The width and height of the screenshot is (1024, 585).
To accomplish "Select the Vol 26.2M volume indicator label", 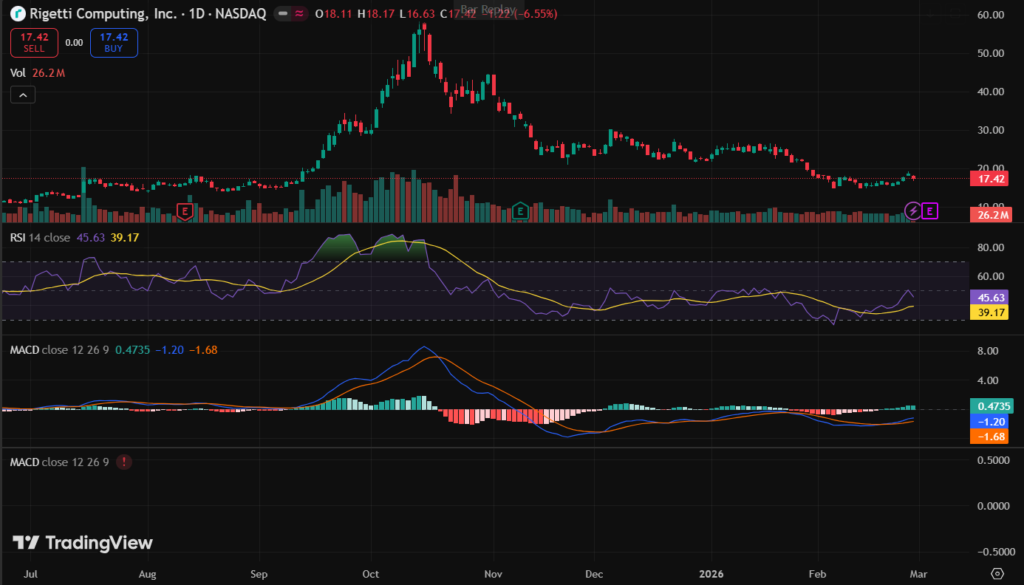I will point(38,73).
